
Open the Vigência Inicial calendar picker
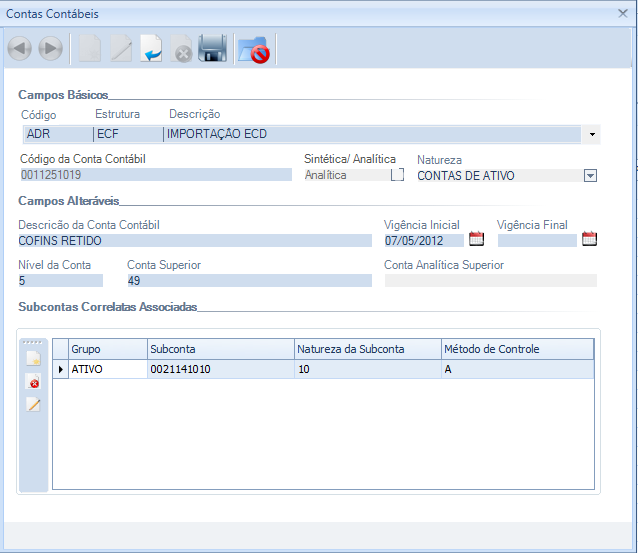[x=476, y=239]
